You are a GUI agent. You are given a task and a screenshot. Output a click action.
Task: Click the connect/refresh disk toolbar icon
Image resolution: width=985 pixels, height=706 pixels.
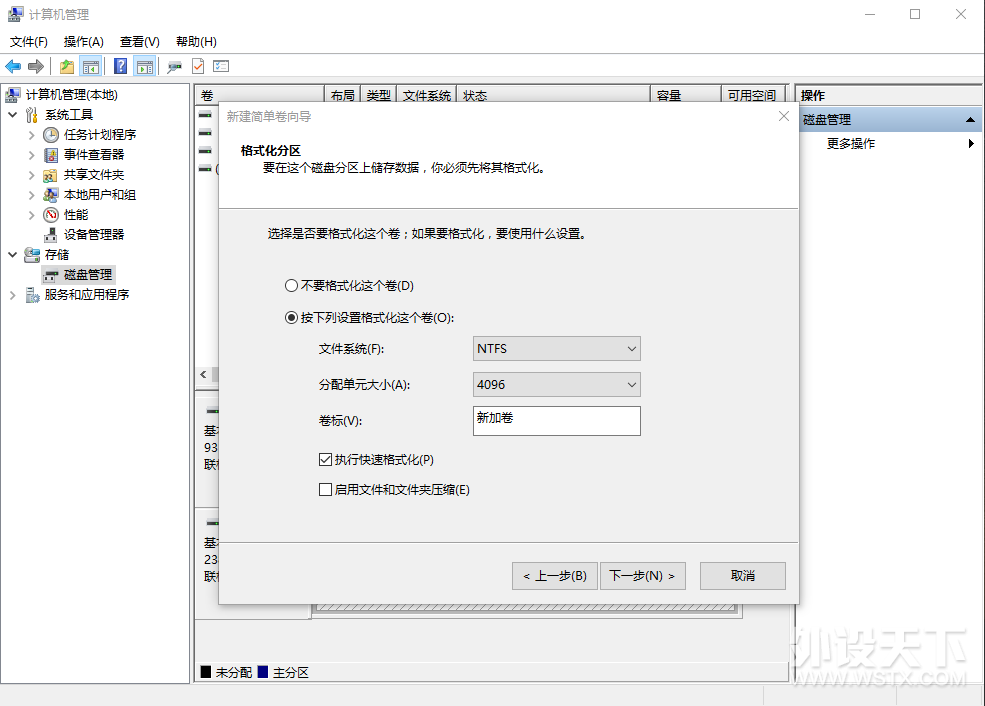[x=174, y=66]
